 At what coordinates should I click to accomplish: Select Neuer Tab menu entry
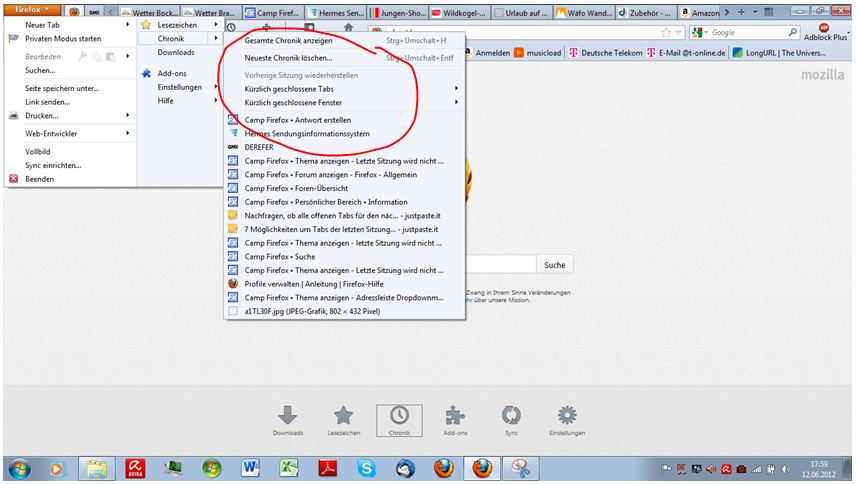pyautogui.click(x=70, y=25)
